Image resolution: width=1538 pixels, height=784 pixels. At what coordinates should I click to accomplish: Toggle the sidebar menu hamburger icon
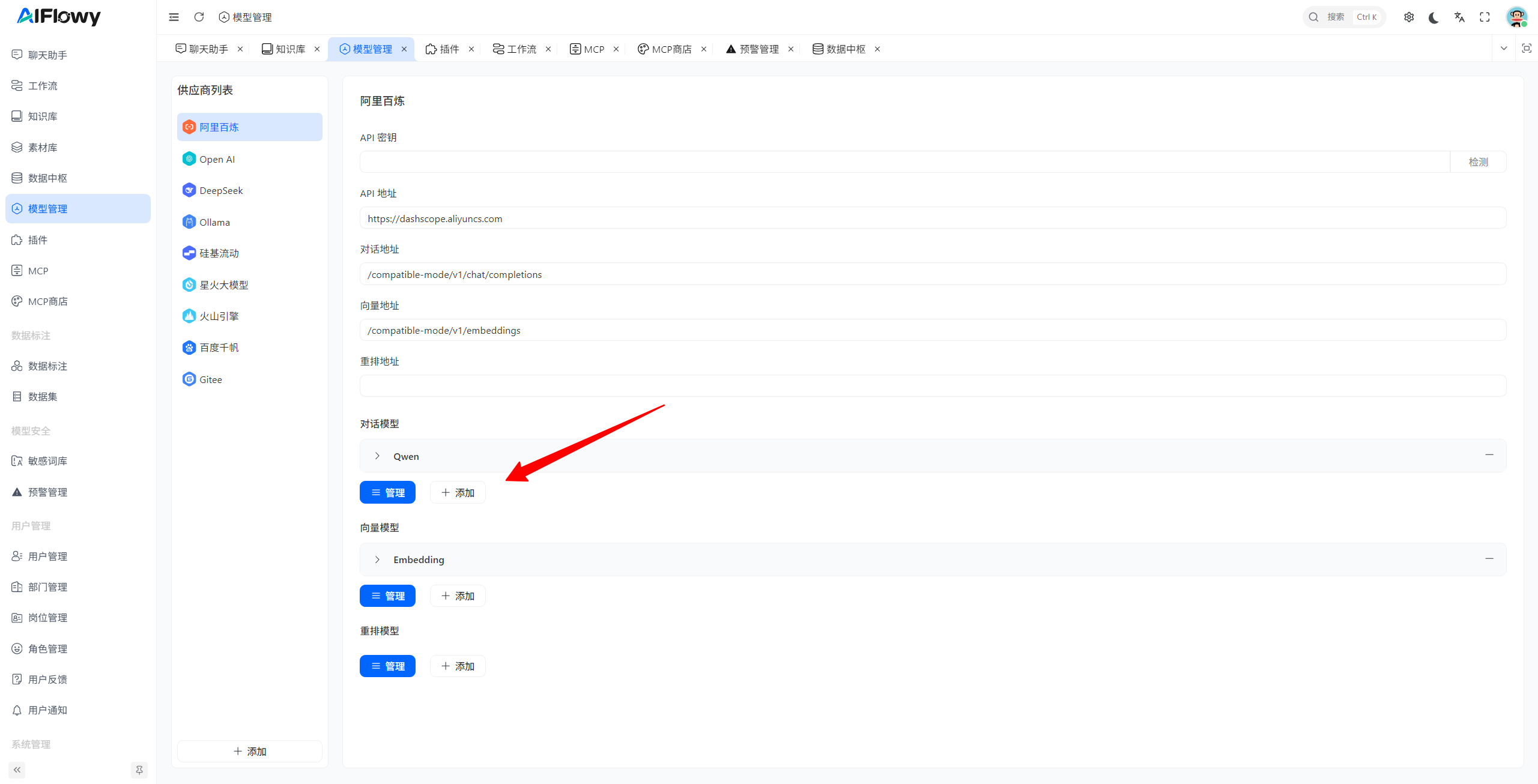tap(174, 17)
